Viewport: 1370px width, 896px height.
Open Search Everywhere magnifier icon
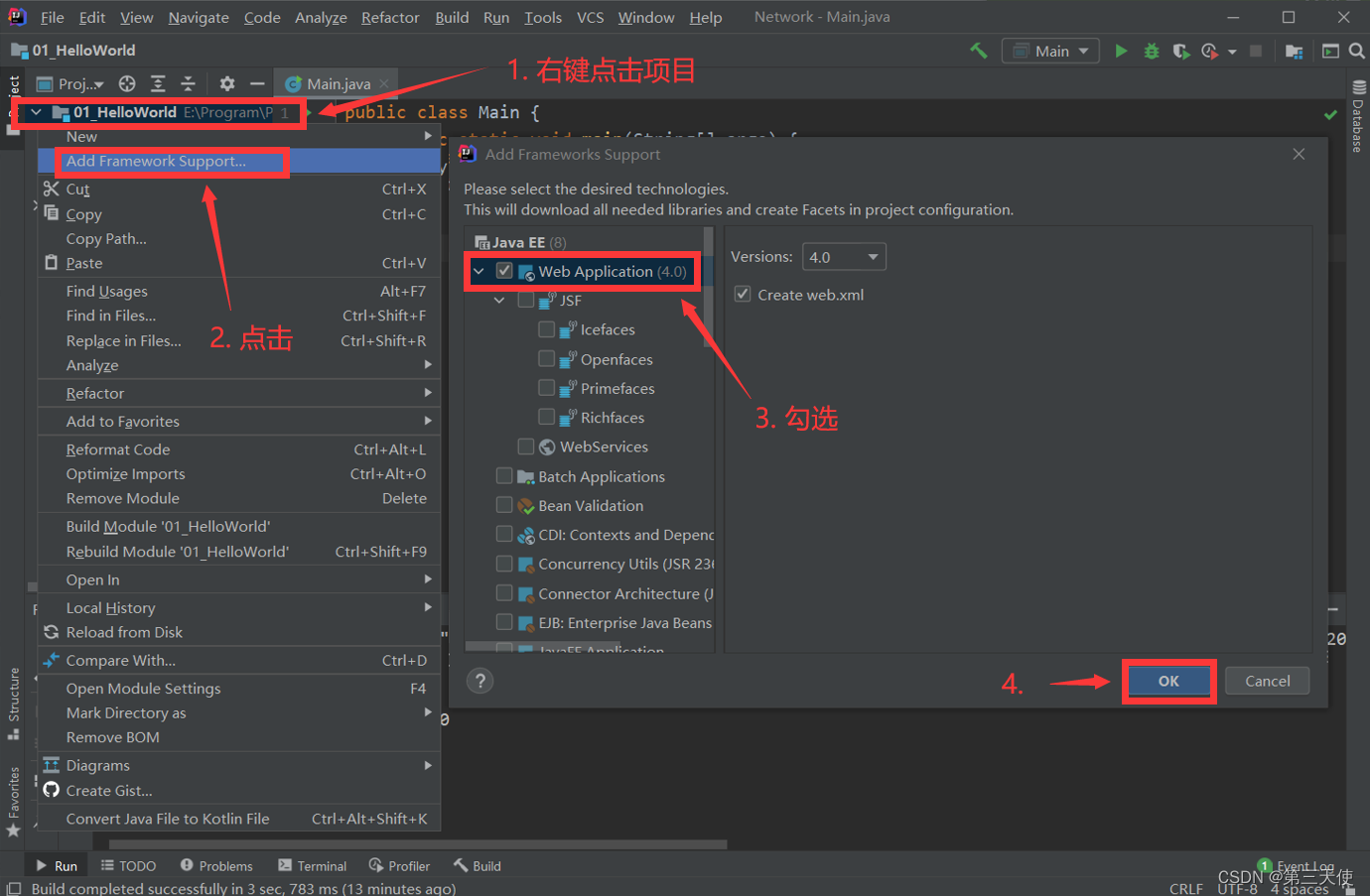(1356, 51)
